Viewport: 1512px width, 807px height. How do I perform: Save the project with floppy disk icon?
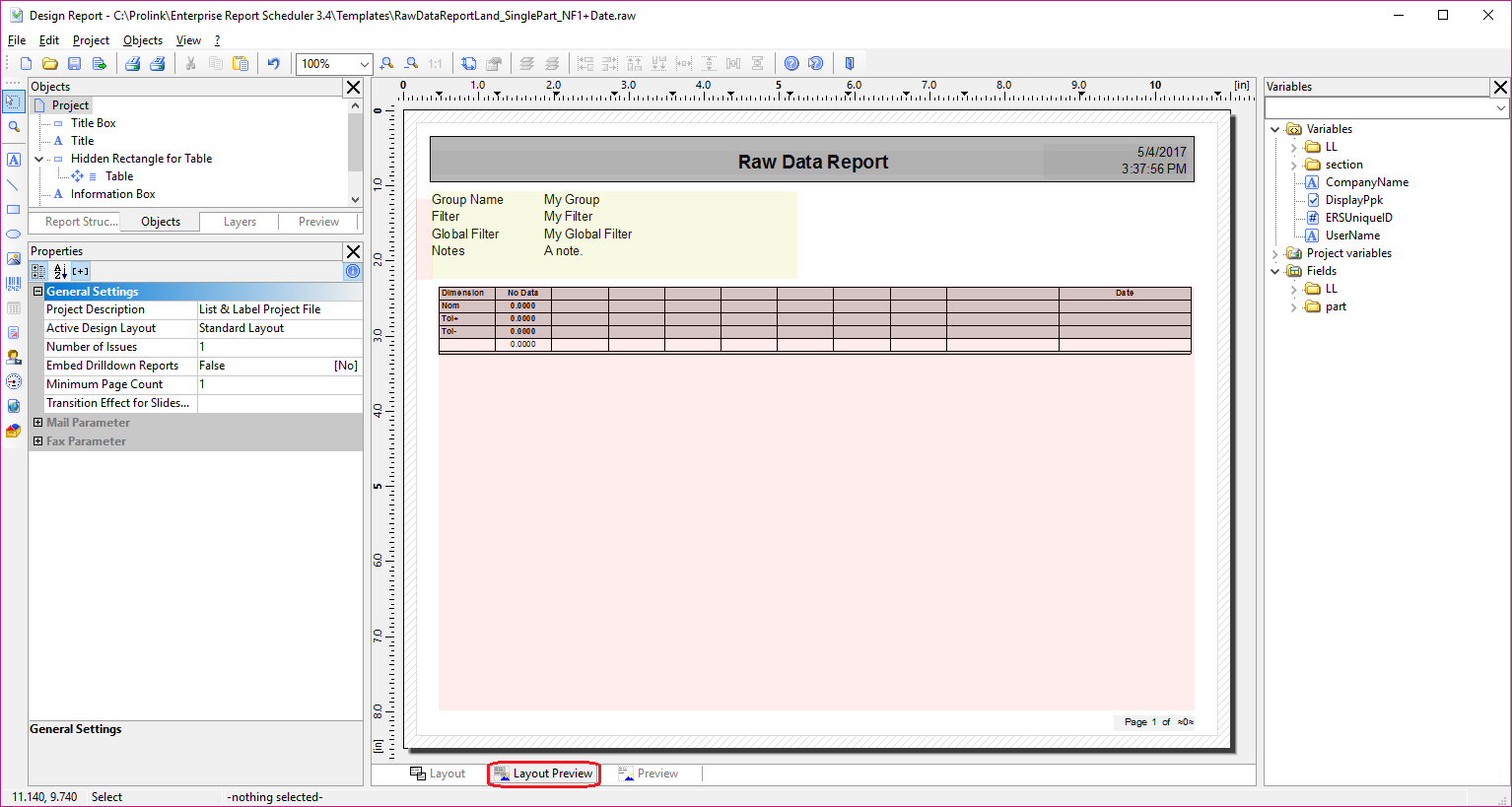pyautogui.click(x=74, y=64)
